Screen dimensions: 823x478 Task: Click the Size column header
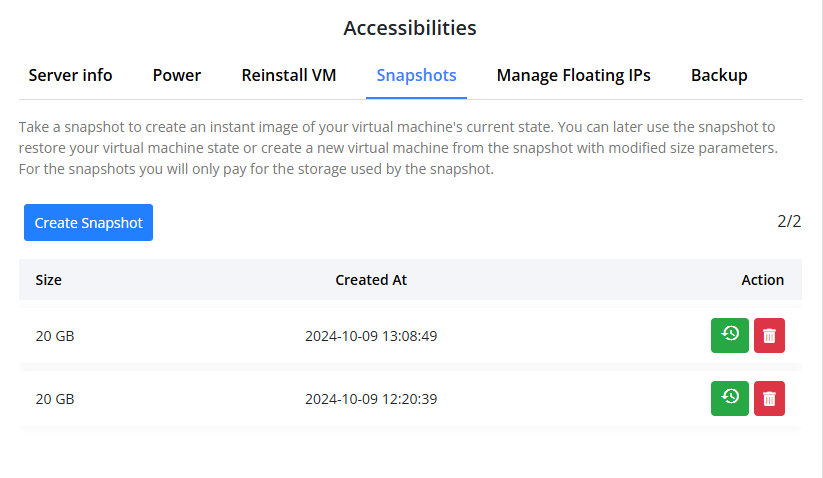pyautogui.click(x=48, y=280)
